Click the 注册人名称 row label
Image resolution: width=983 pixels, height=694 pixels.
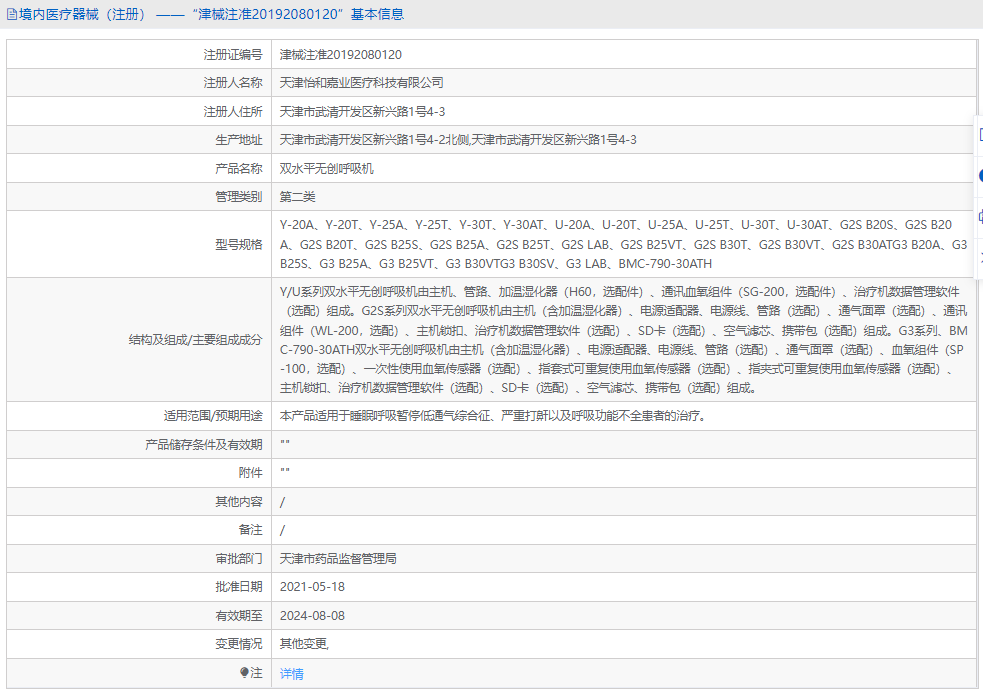pos(233,83)
